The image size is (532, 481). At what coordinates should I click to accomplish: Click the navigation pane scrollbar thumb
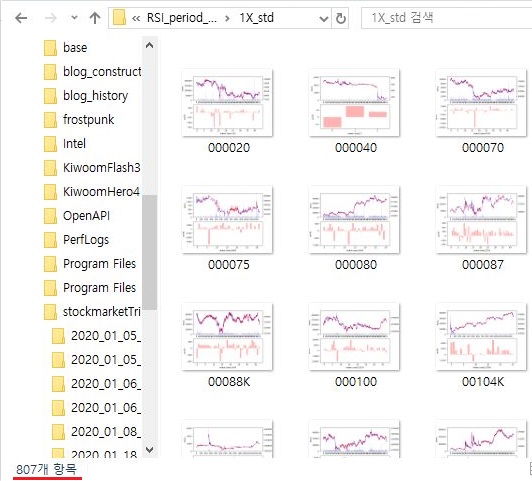pos(149,252)
